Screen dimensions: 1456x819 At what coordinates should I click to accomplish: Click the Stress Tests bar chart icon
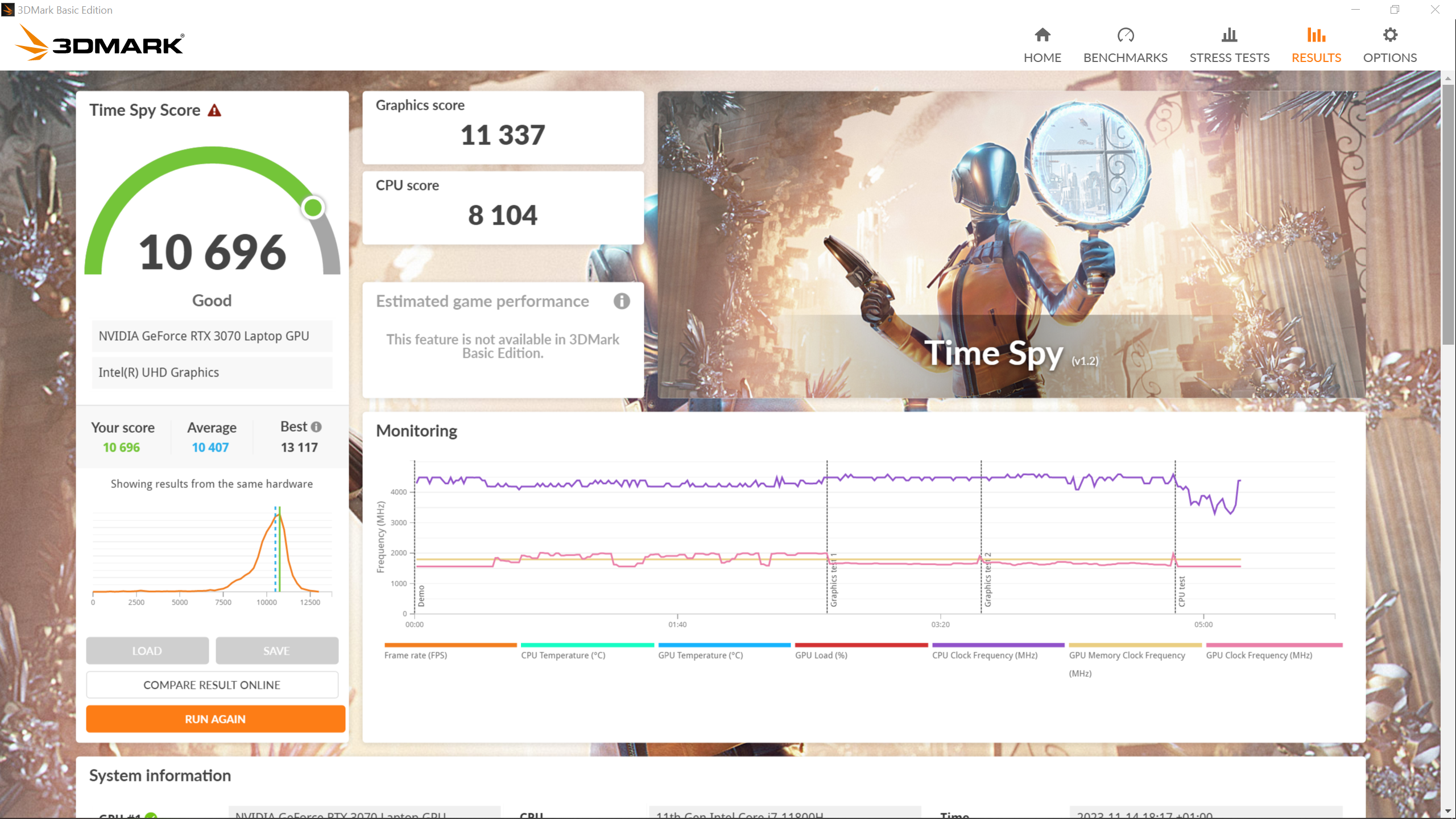[1229, 35]
